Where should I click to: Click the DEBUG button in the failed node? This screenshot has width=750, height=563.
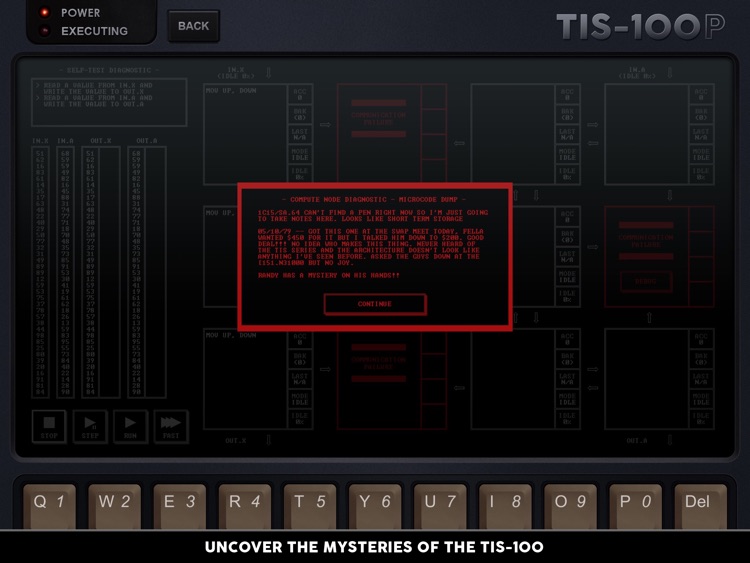coord(646,281)
